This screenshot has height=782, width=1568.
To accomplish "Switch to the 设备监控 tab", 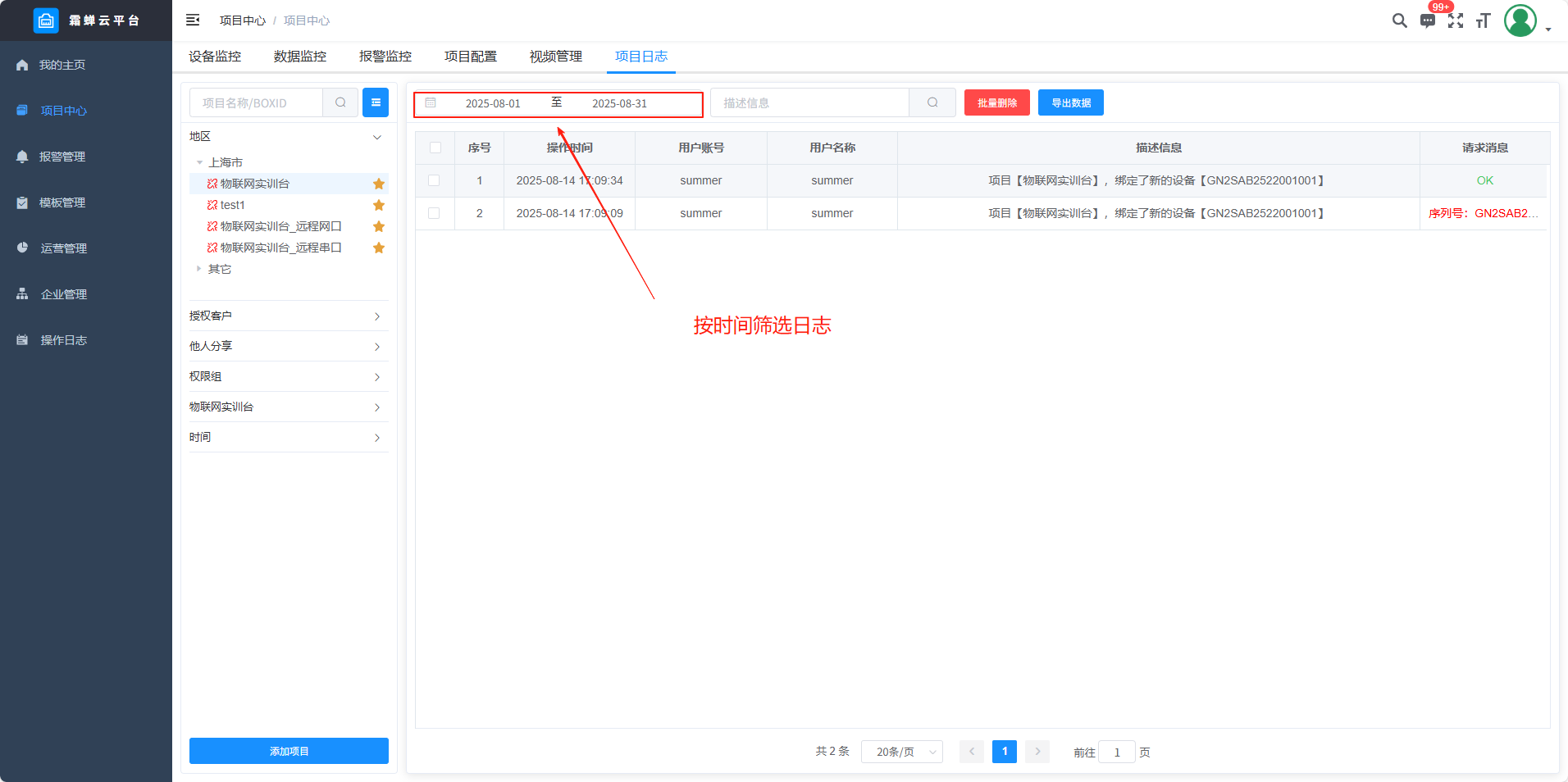I will pos(215,57).
